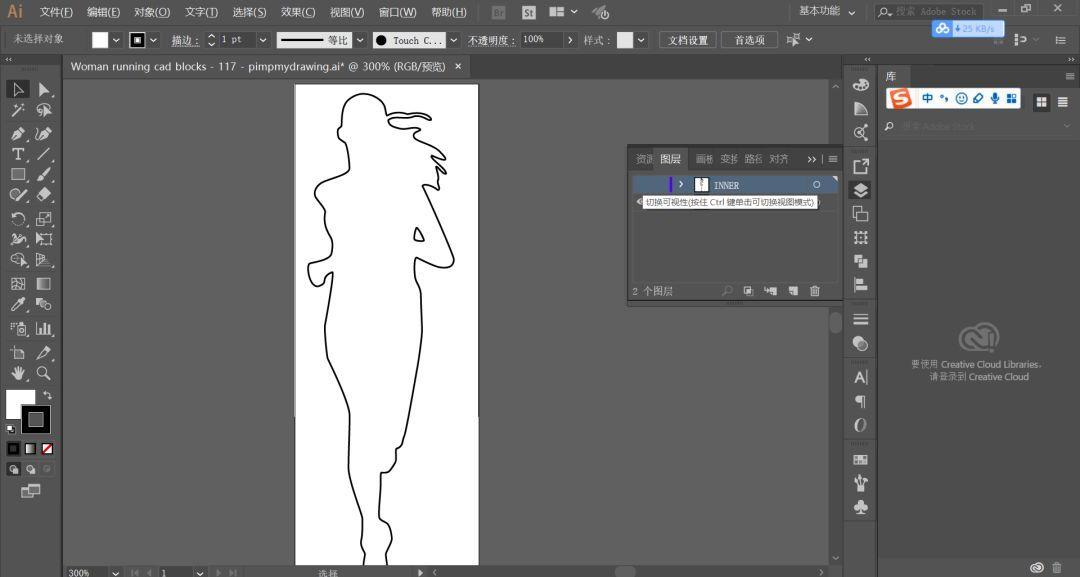Swap fill and stroke colors

point(47,395)
